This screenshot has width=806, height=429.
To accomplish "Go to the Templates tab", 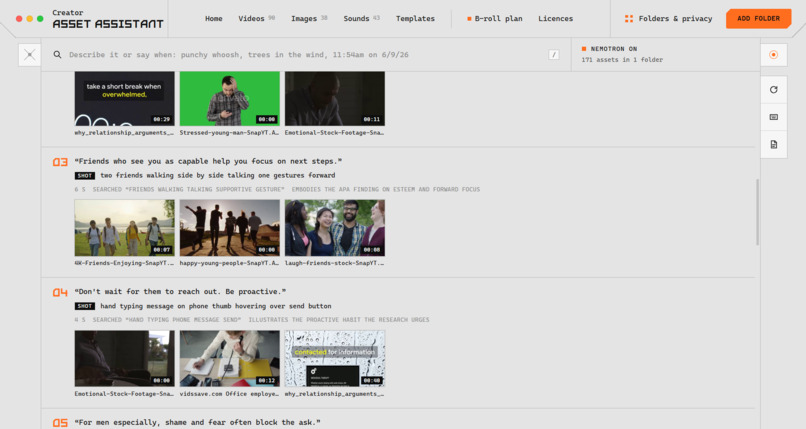I will click(x=415, y=18).
